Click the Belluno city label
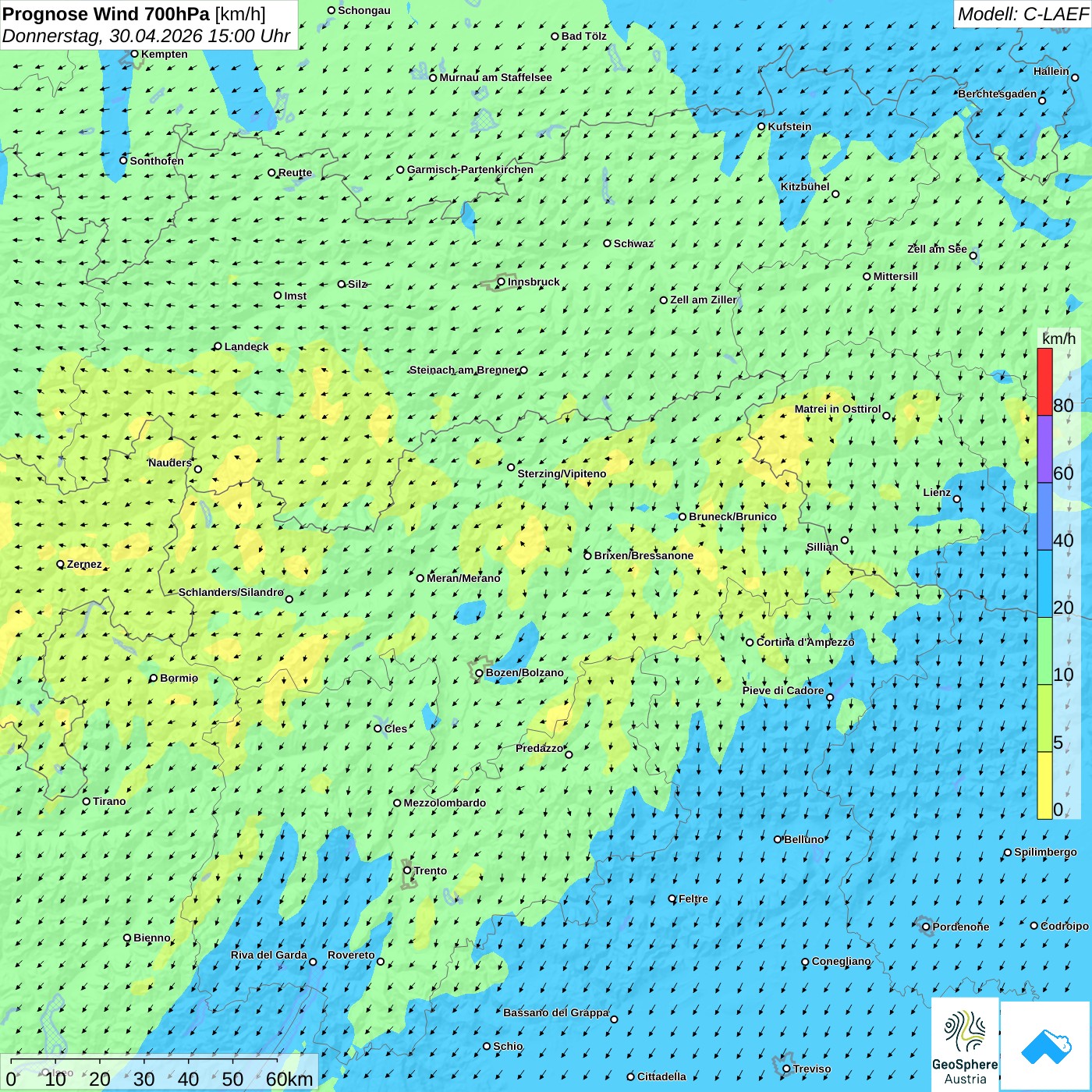The image size is (1092, 1092). point(803,839)
